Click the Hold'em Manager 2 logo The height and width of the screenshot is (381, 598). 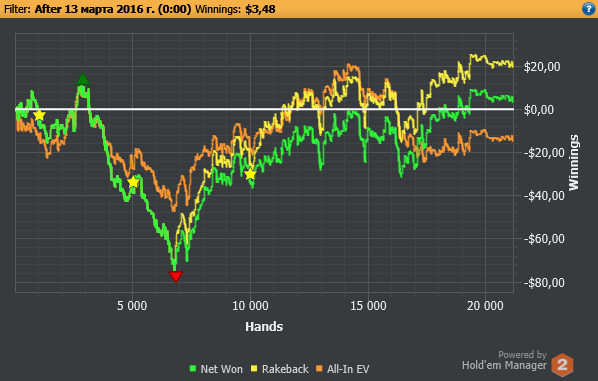pyautogui.click(x=563, y=364)
